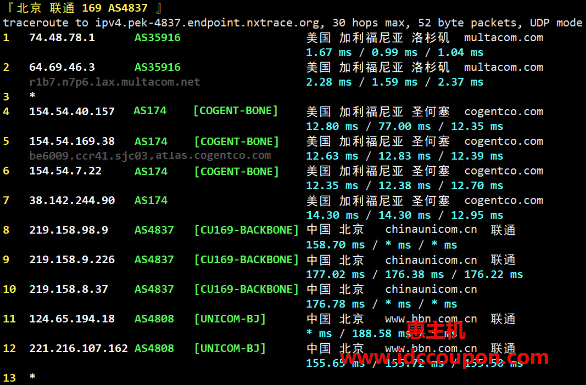The width and height of the screenshot is (586, 385).
Task: Click multacom.com on hop 2 row
Action: pos(504,67)
